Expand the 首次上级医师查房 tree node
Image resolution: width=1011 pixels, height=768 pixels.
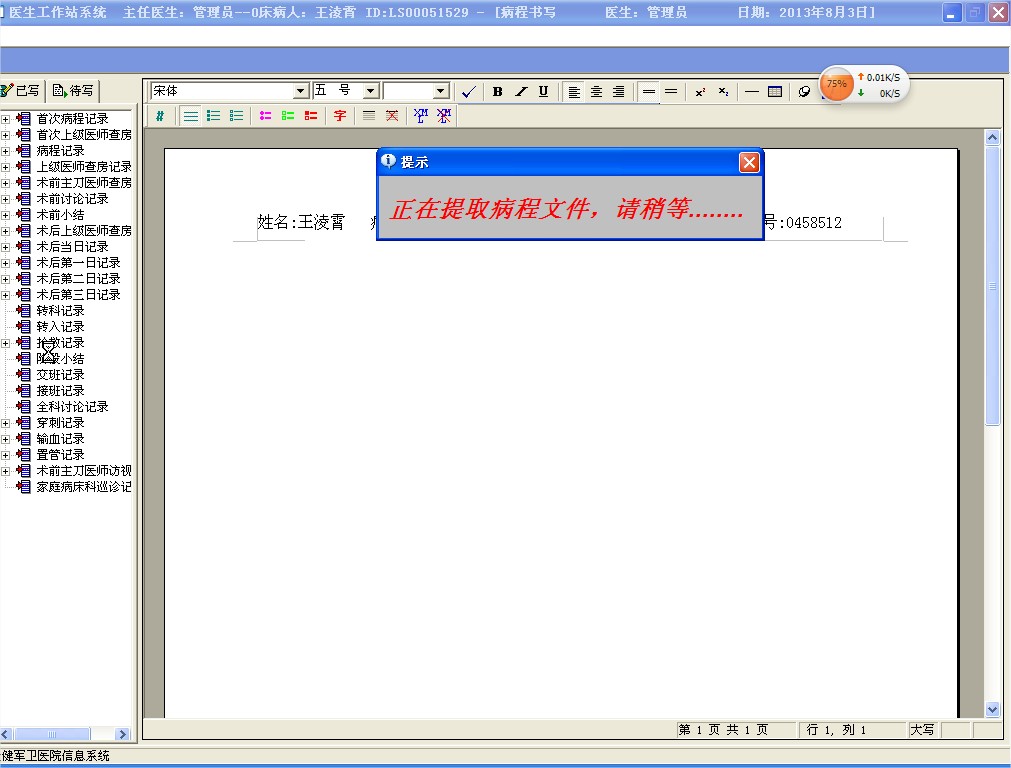point(5,135)
